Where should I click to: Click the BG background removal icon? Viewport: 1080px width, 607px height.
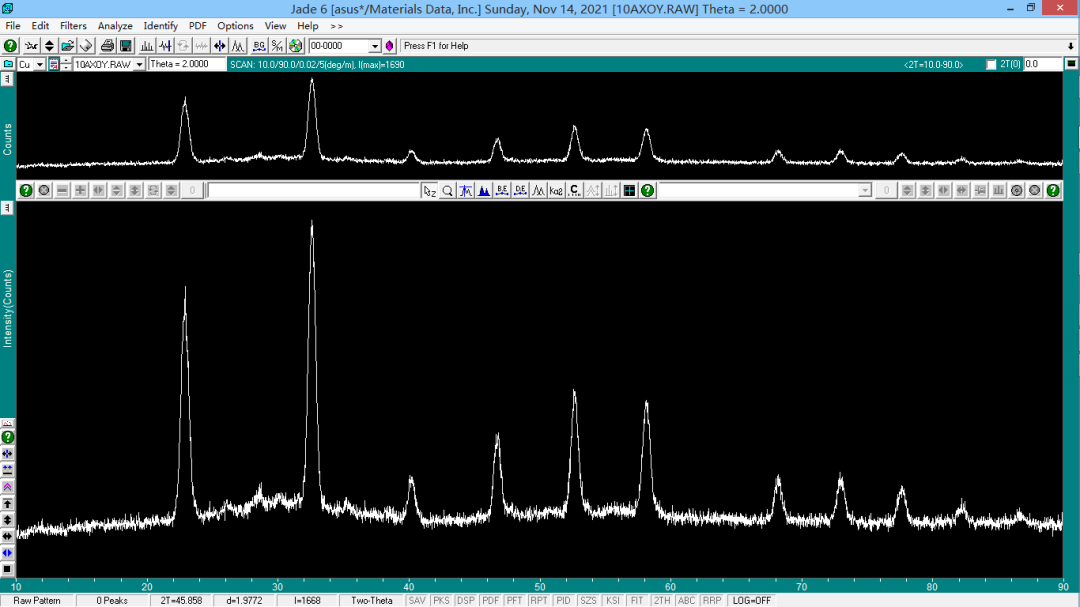click(x=259, y=46)
